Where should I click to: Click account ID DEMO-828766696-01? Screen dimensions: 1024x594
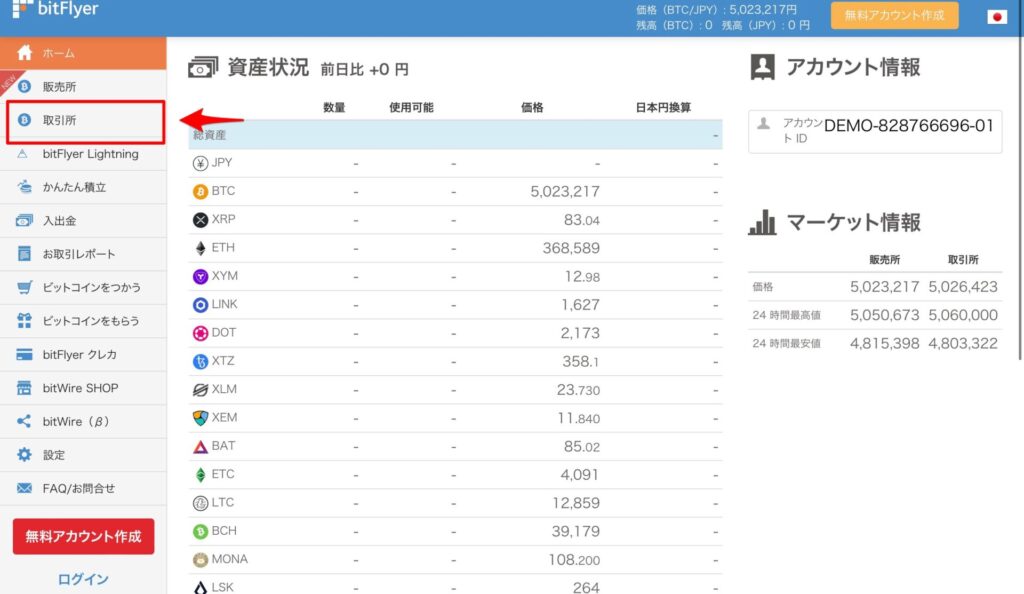pos(908,125)
